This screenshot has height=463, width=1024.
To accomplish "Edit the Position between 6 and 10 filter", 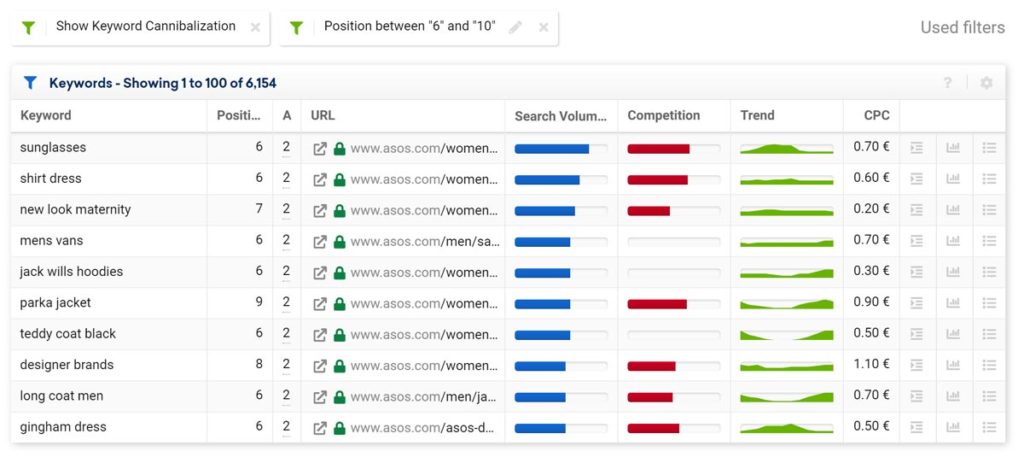I will click(516, 28).
